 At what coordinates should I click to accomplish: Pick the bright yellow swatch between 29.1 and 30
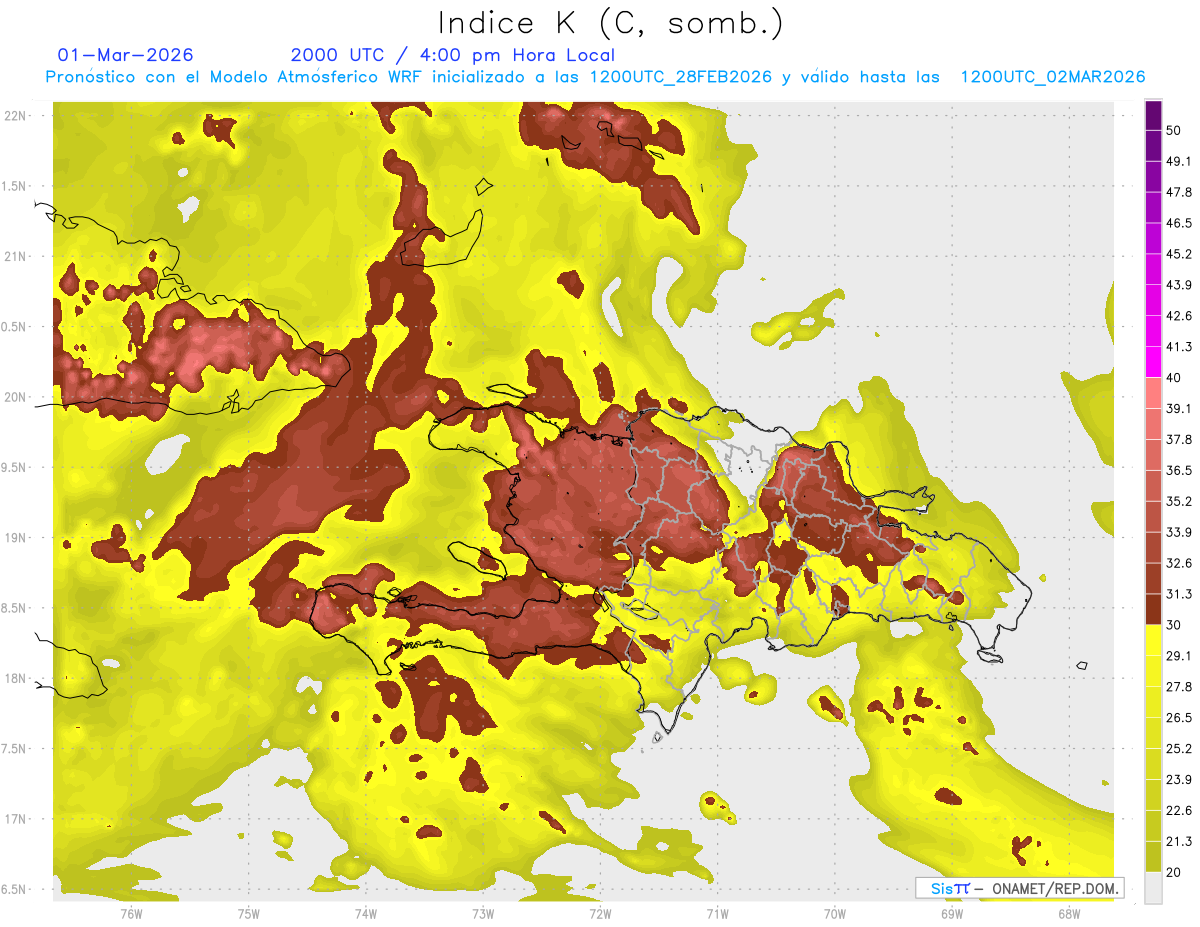click(x=1153, y=640)
